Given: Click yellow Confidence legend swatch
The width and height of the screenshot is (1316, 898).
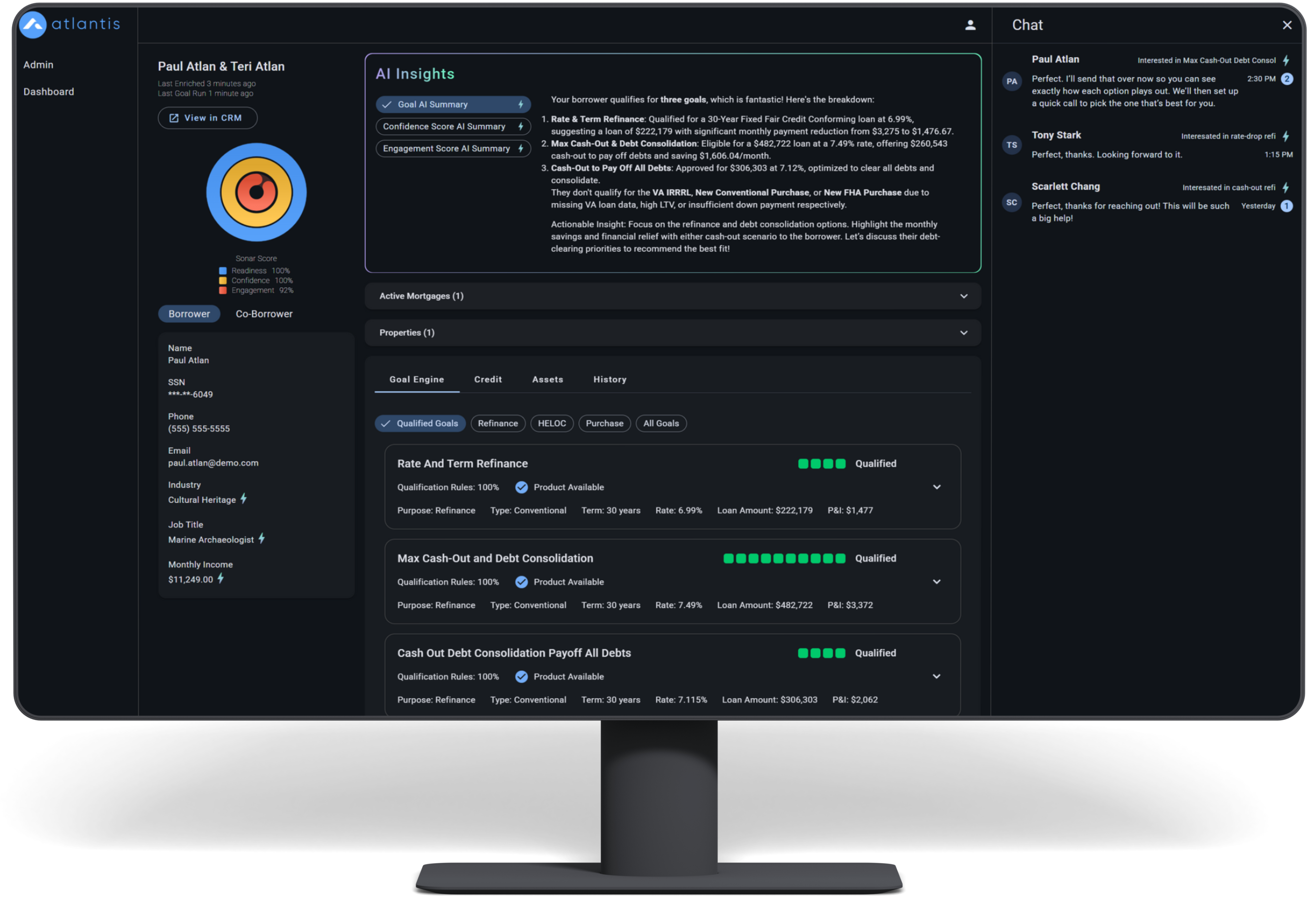Looking at the screenshot, I should point(223,280).
